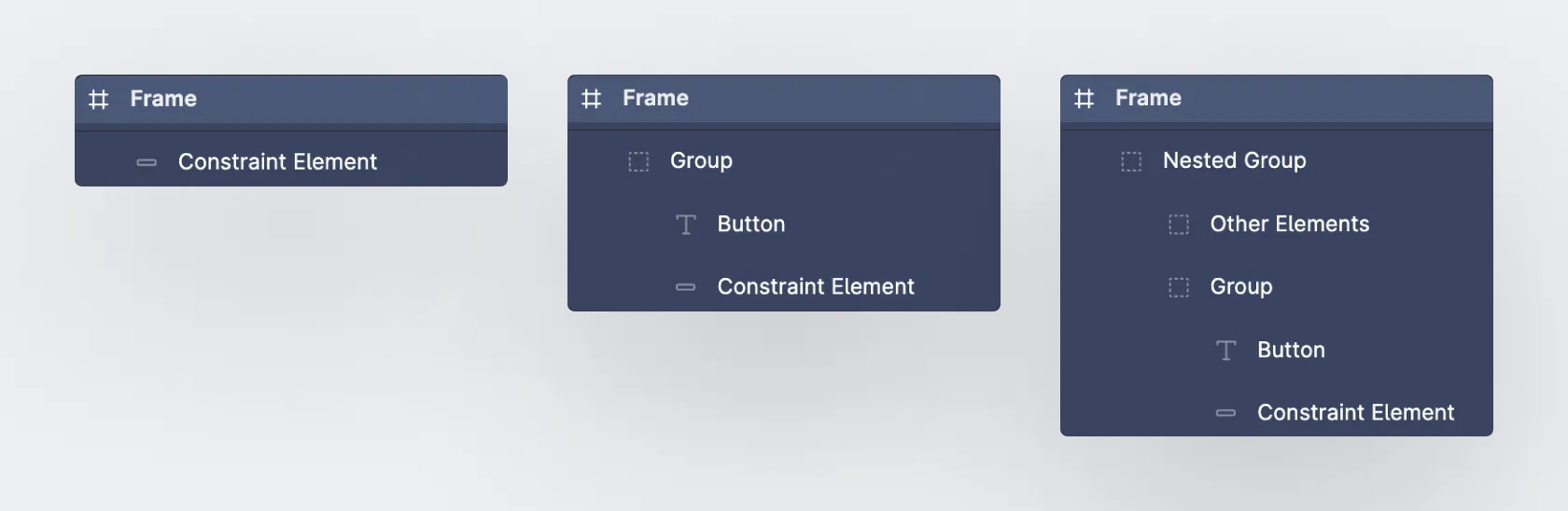Click the text T icon beside Button in the right panel
This screenshot has height=511, width=1568.
coord(1225,351)
